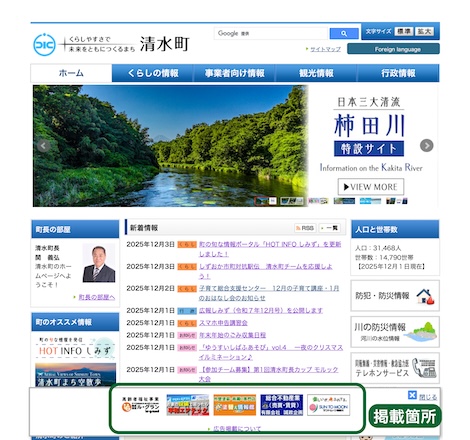Click the telephone icon on テレホンサービス
Viewport: 470px width, 440px height.
pyautogui.click(x=424, y=368)
